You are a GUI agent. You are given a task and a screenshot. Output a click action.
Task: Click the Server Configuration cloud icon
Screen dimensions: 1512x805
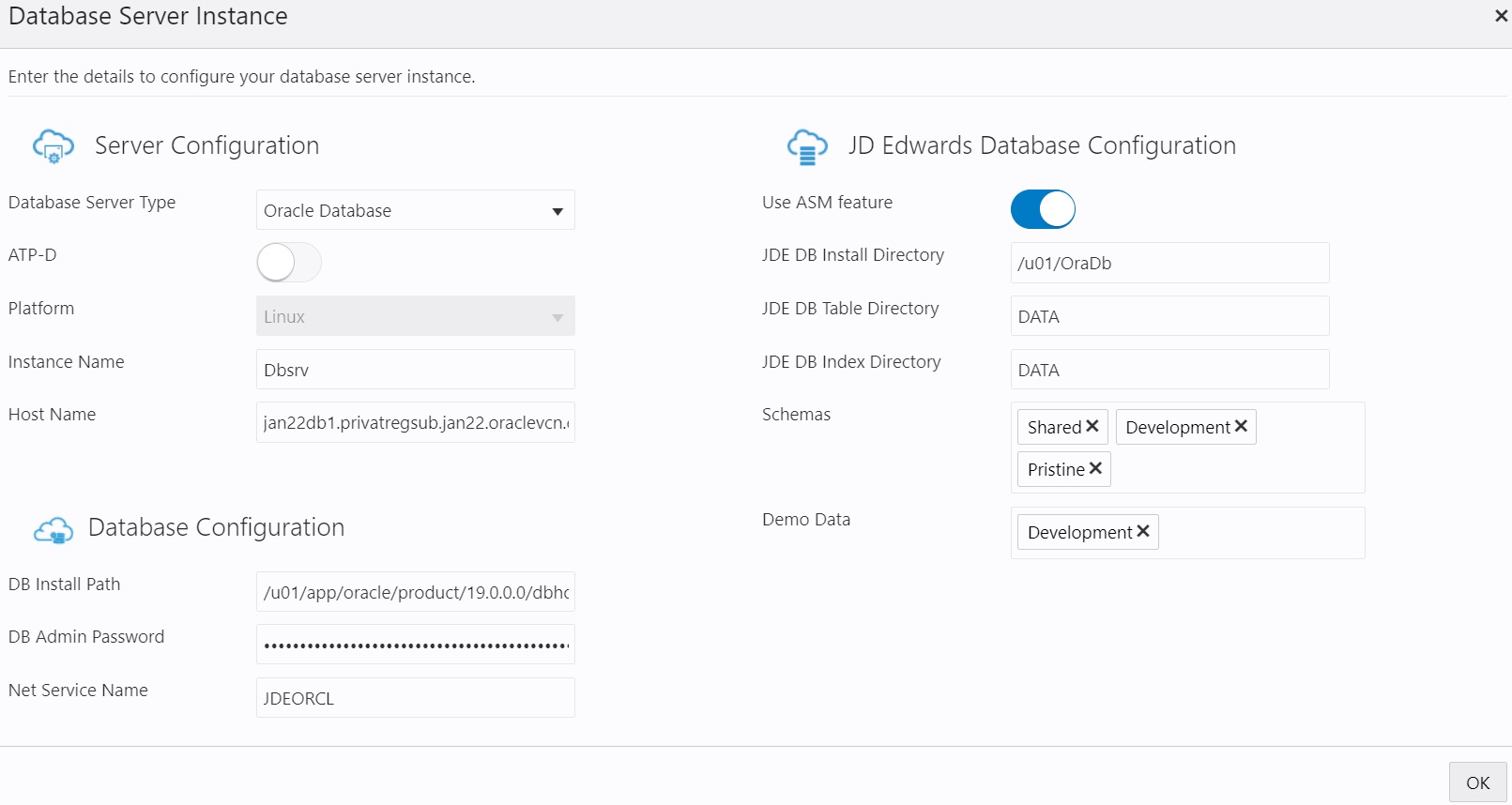53,146
